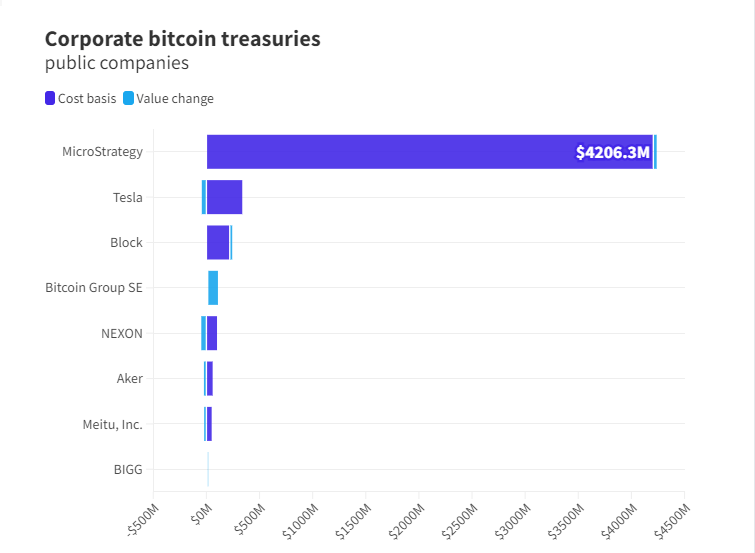The width and height of the screenshot is (755, 553).
Task: Click the $4206.3M value label
Action: (613, 153)
